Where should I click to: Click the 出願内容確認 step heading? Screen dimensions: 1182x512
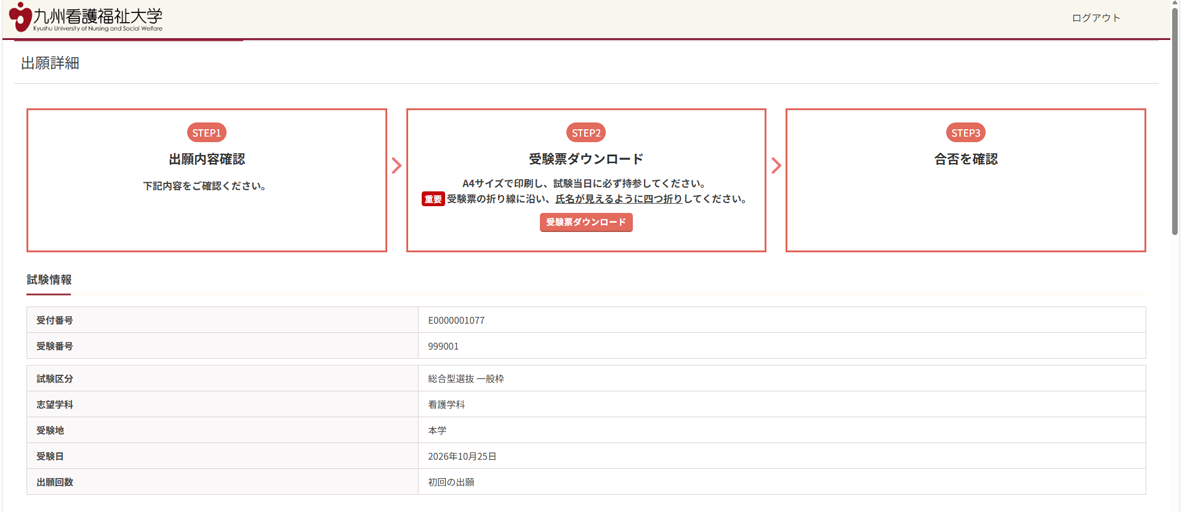[207, 159]
